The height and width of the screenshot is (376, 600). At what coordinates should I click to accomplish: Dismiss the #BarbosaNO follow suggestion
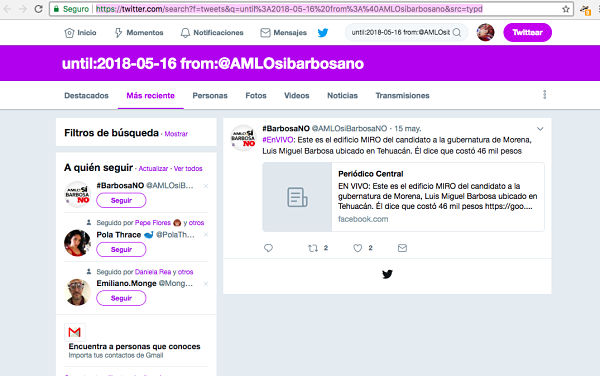coord(206,186)
